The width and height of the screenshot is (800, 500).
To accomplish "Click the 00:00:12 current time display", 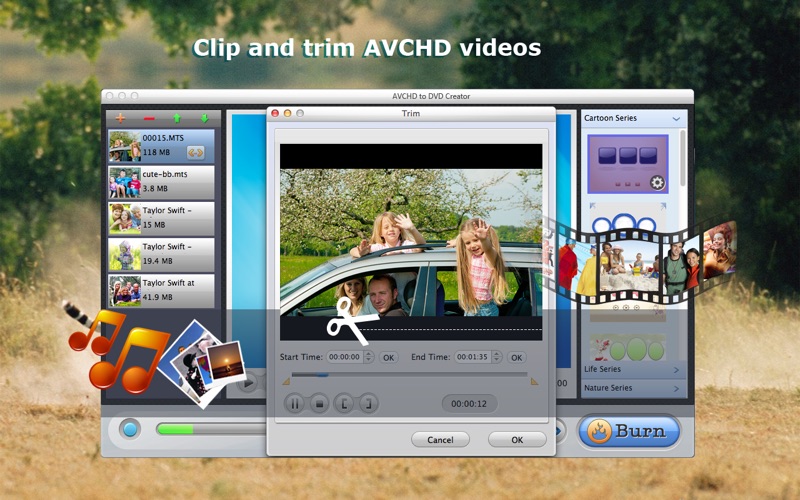I will point(469,404).
